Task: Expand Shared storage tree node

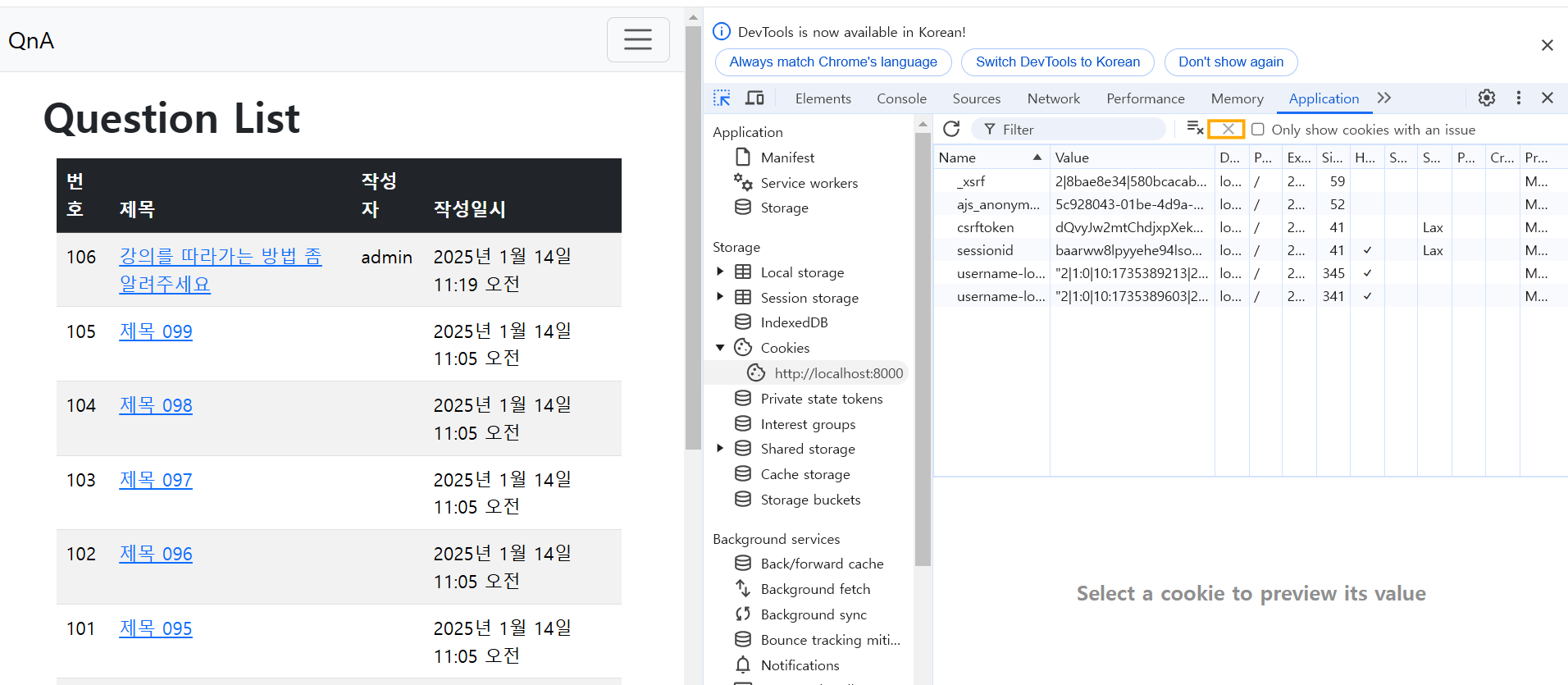Action: [720, 448]
